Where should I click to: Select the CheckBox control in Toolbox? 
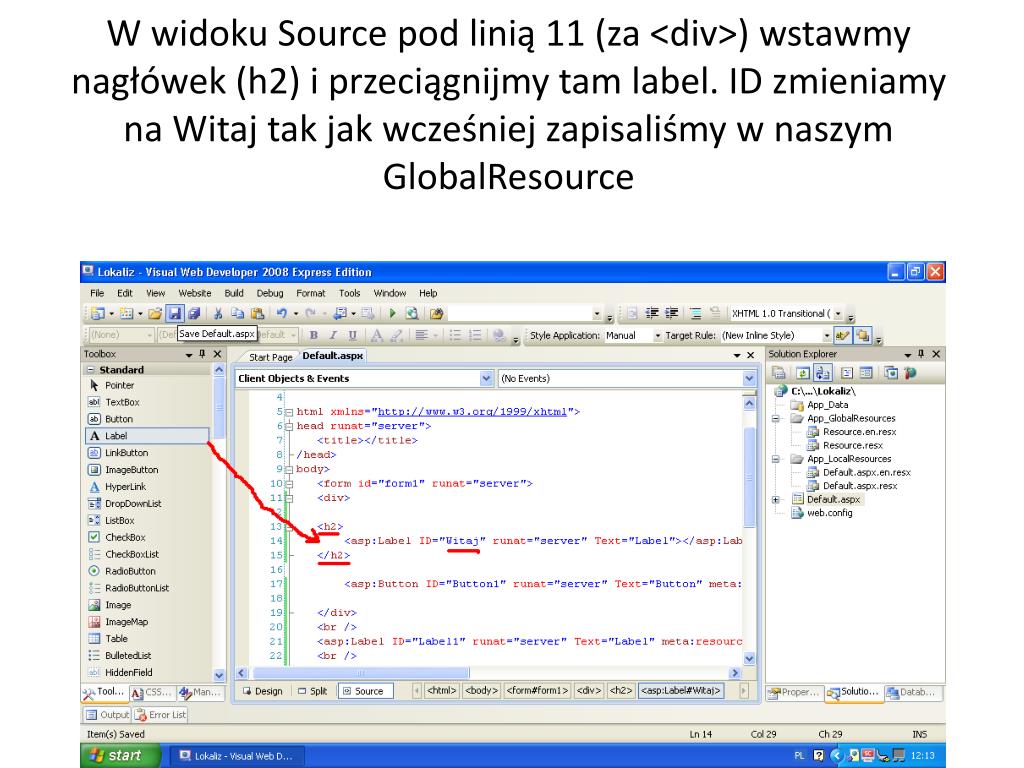tap(147, 537)
